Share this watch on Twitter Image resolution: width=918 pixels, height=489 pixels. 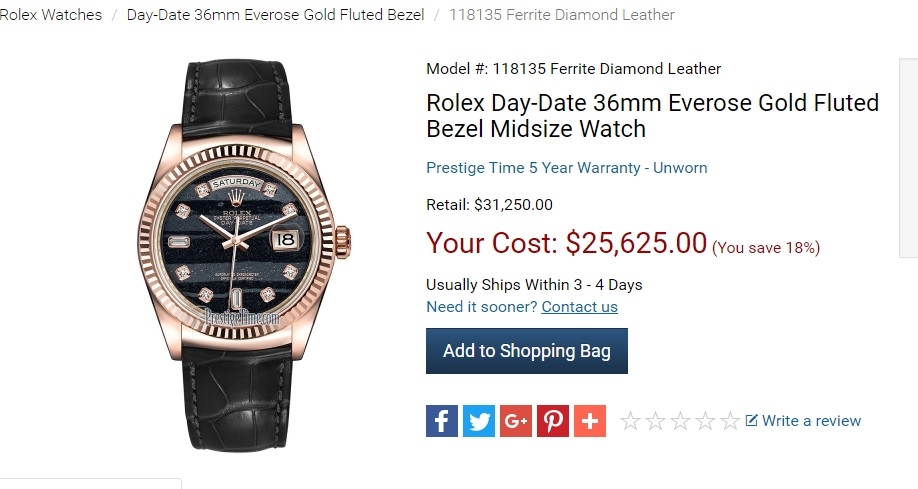coord(479,420)
